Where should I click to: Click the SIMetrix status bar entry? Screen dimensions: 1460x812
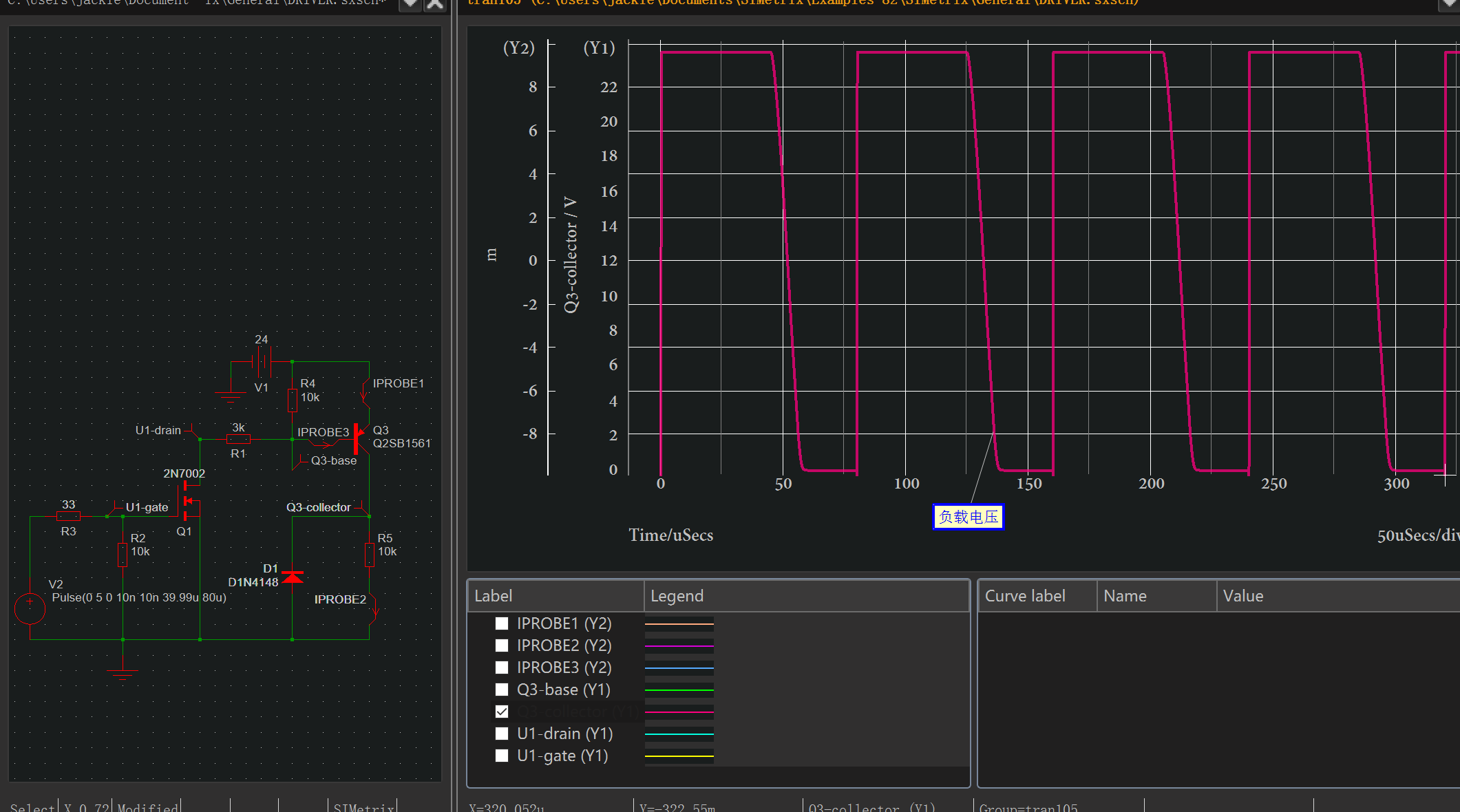(x=363, y=807)
